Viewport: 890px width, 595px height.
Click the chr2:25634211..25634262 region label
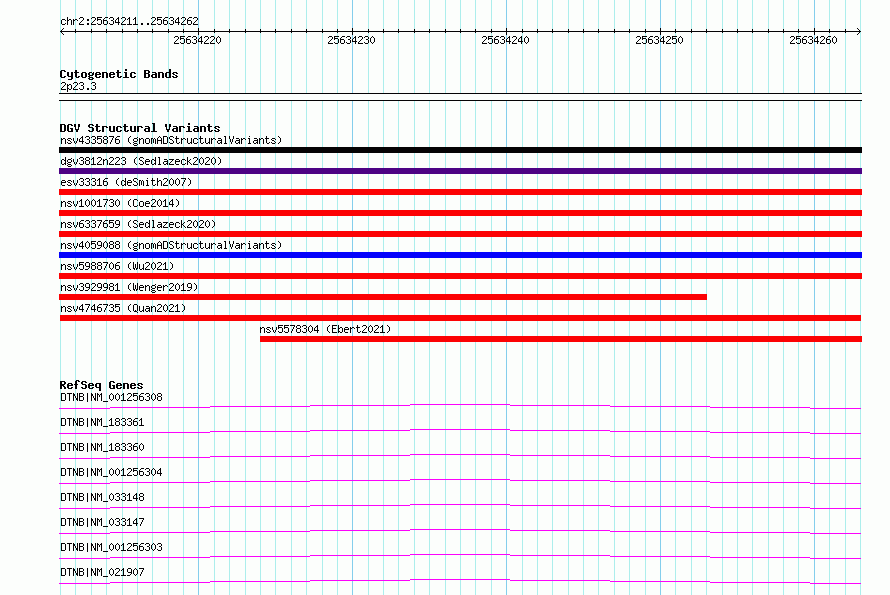click(x=129, y=21)
